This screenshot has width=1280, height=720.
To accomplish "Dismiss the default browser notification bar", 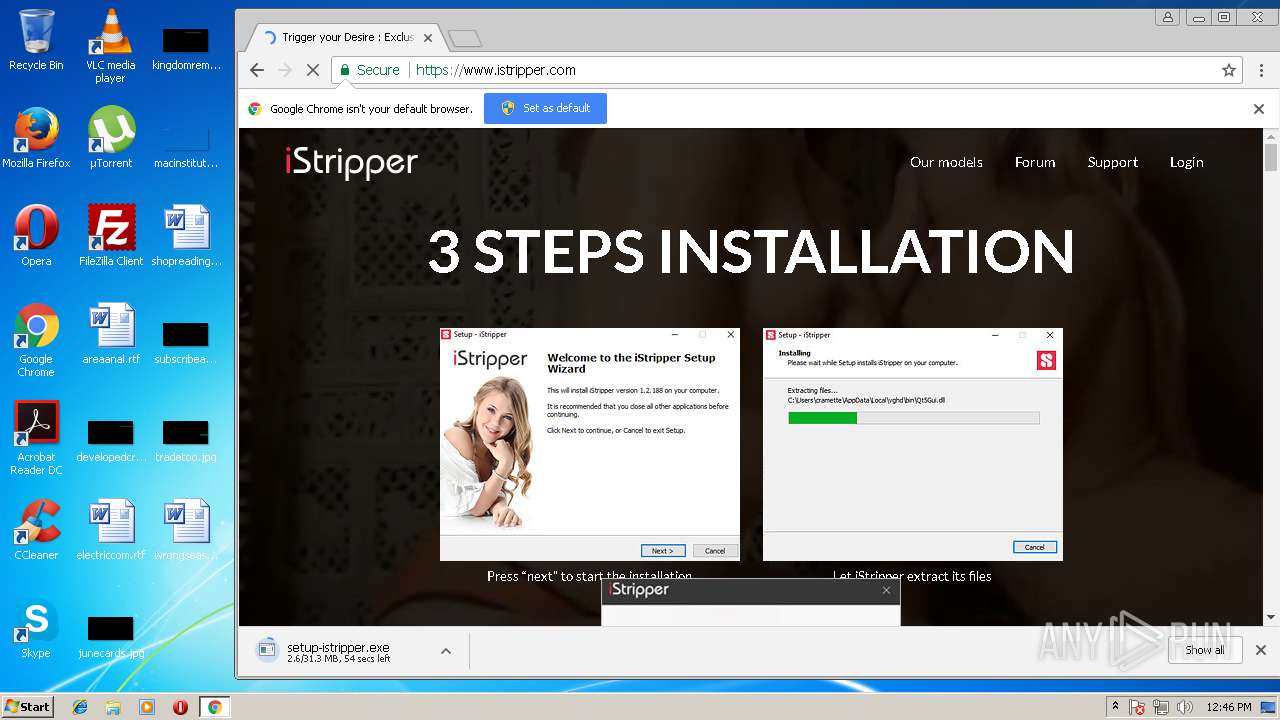I will pos(1259,109).
